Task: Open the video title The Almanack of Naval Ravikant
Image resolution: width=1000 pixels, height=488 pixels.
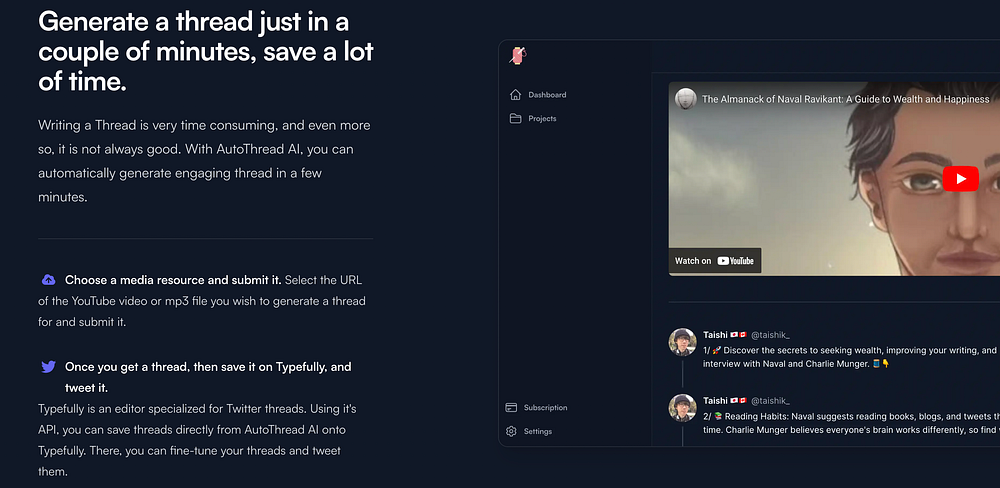Action: pyautogui.click(x=846, y=99)
